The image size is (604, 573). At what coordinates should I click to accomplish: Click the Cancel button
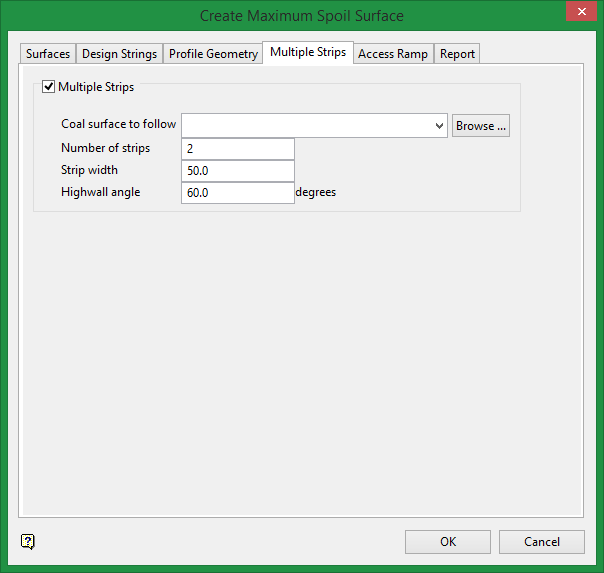(542, 542)
